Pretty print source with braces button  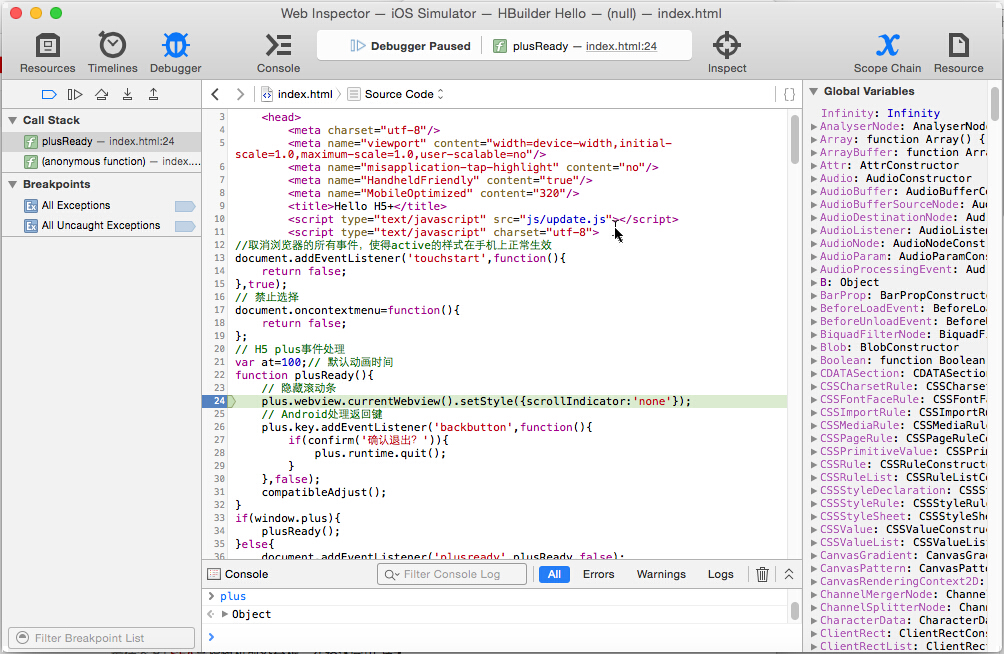click(789, 94)
